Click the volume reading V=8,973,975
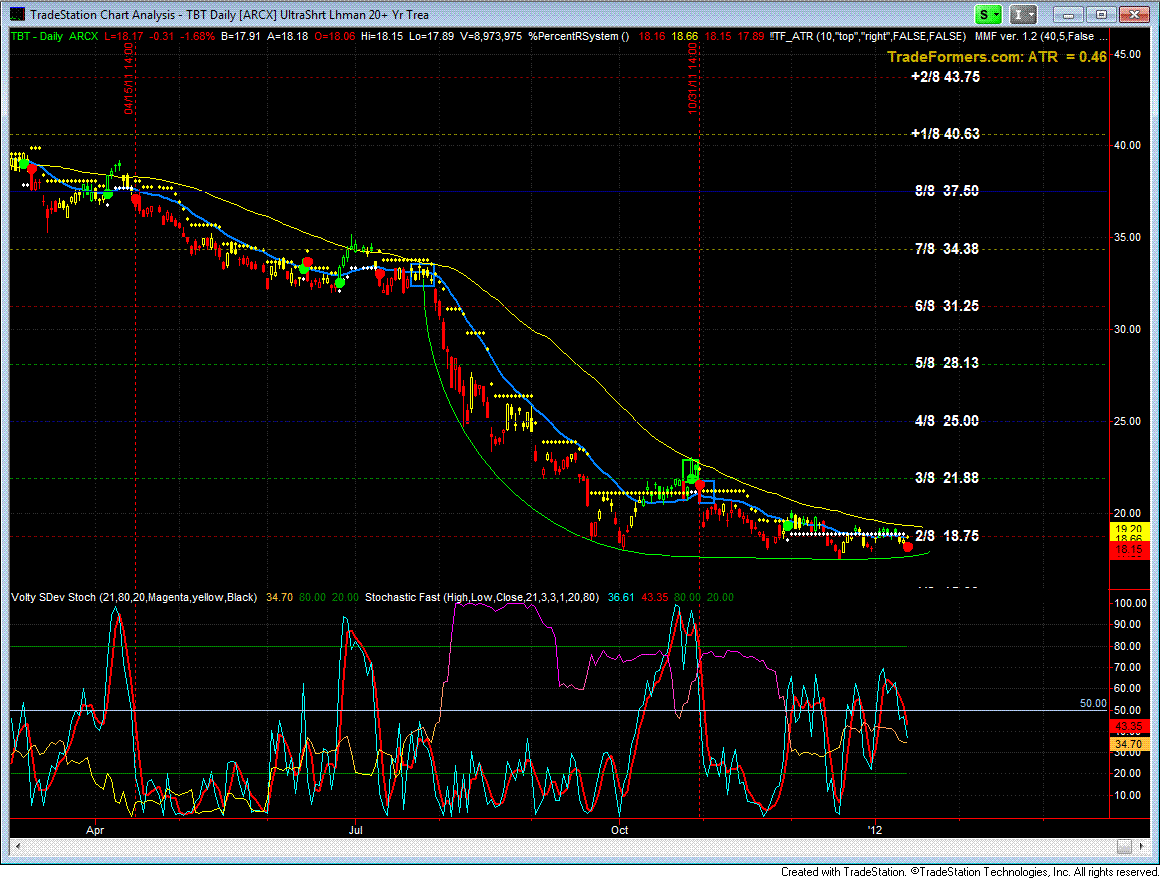 (x=489, y=36)
